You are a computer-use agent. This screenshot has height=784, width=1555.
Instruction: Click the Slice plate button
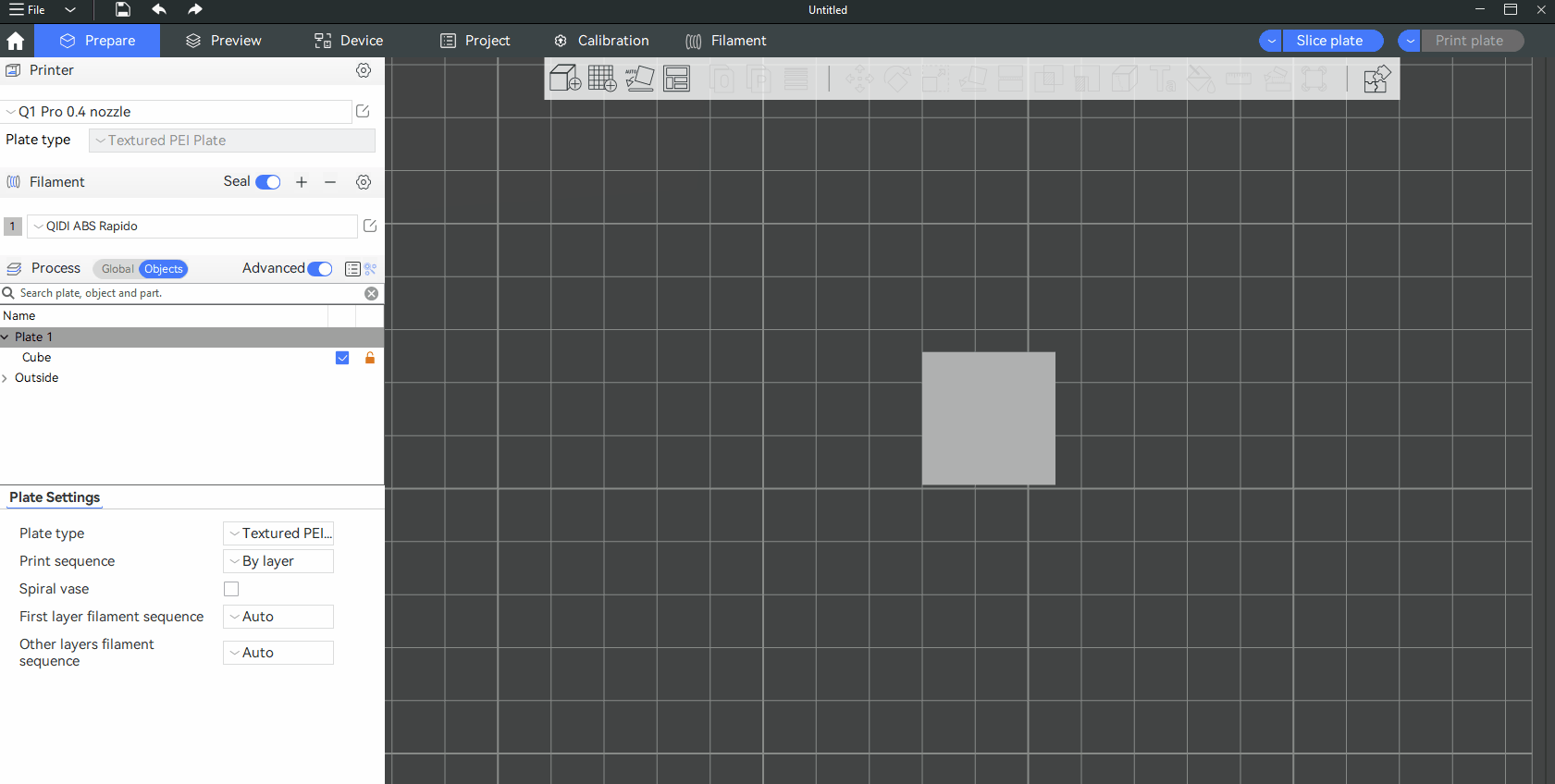pos(1329,41)
